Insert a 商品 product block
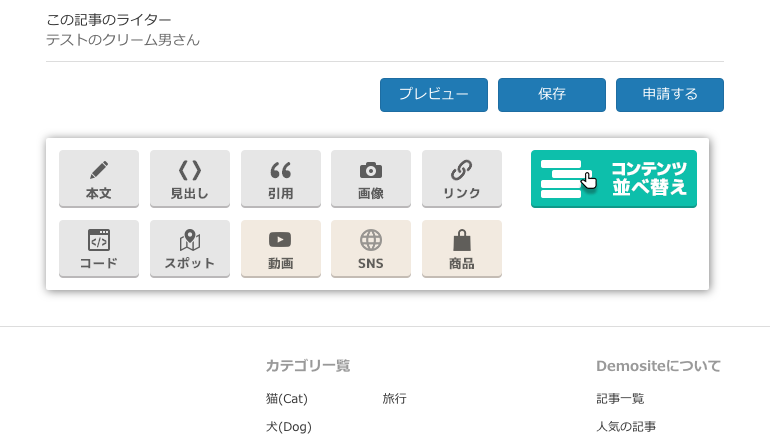 coord(462,249)
